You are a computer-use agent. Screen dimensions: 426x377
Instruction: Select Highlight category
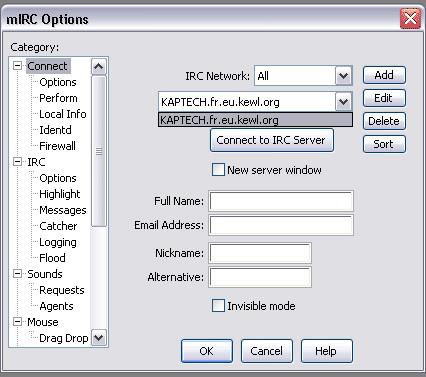pos(60,194)
